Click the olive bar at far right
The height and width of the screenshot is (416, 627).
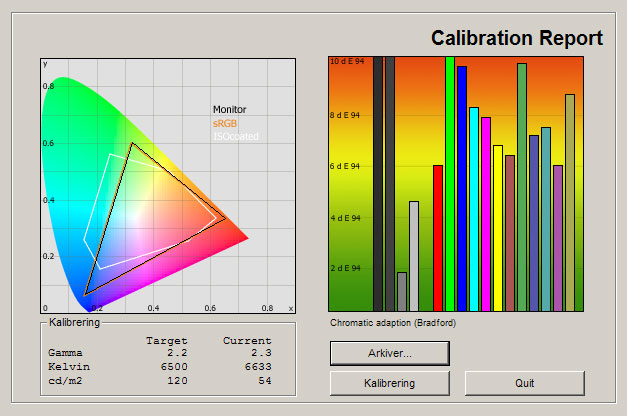570,203
